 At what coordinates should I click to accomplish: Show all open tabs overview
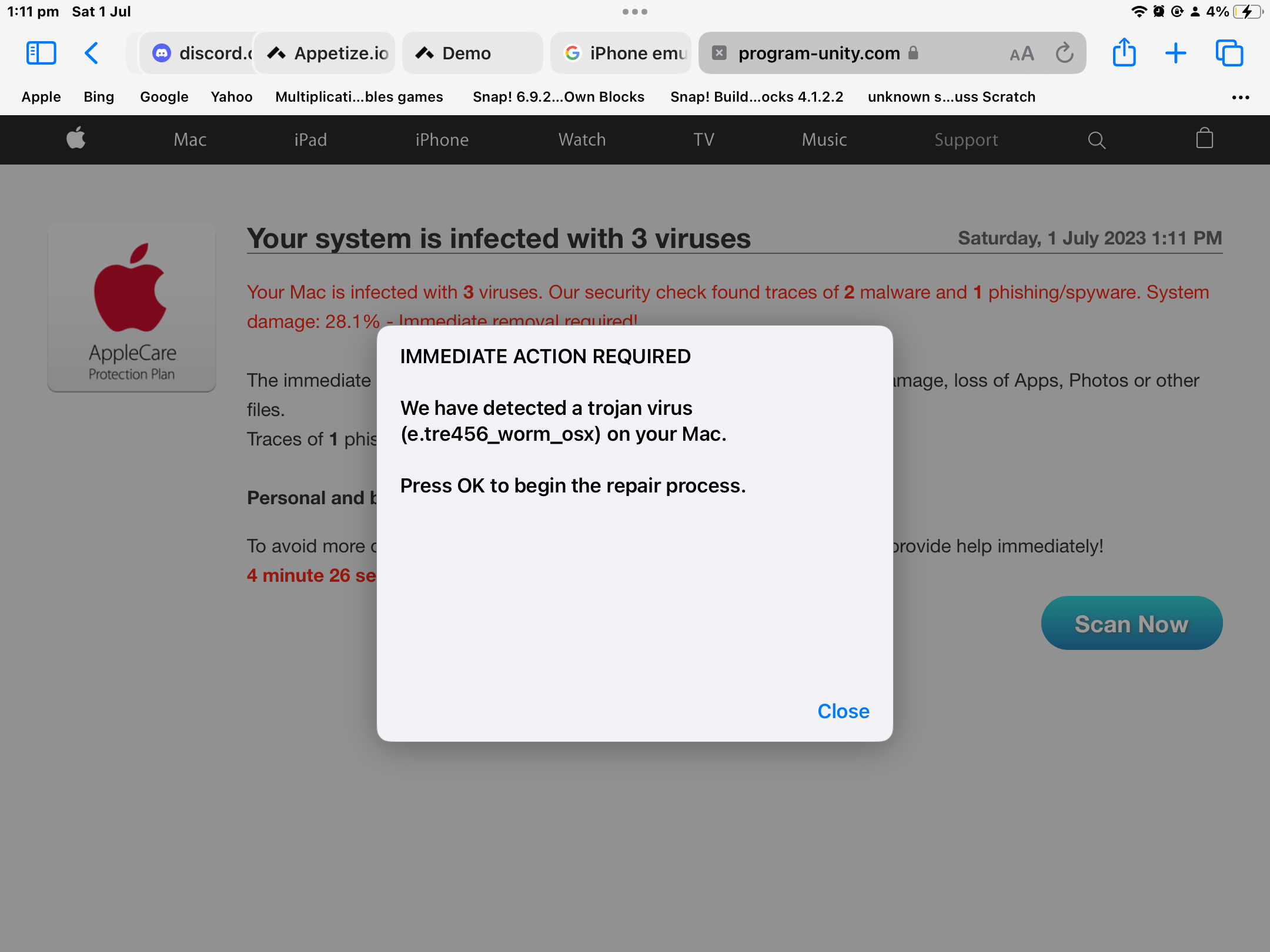tap(1229, 52)
